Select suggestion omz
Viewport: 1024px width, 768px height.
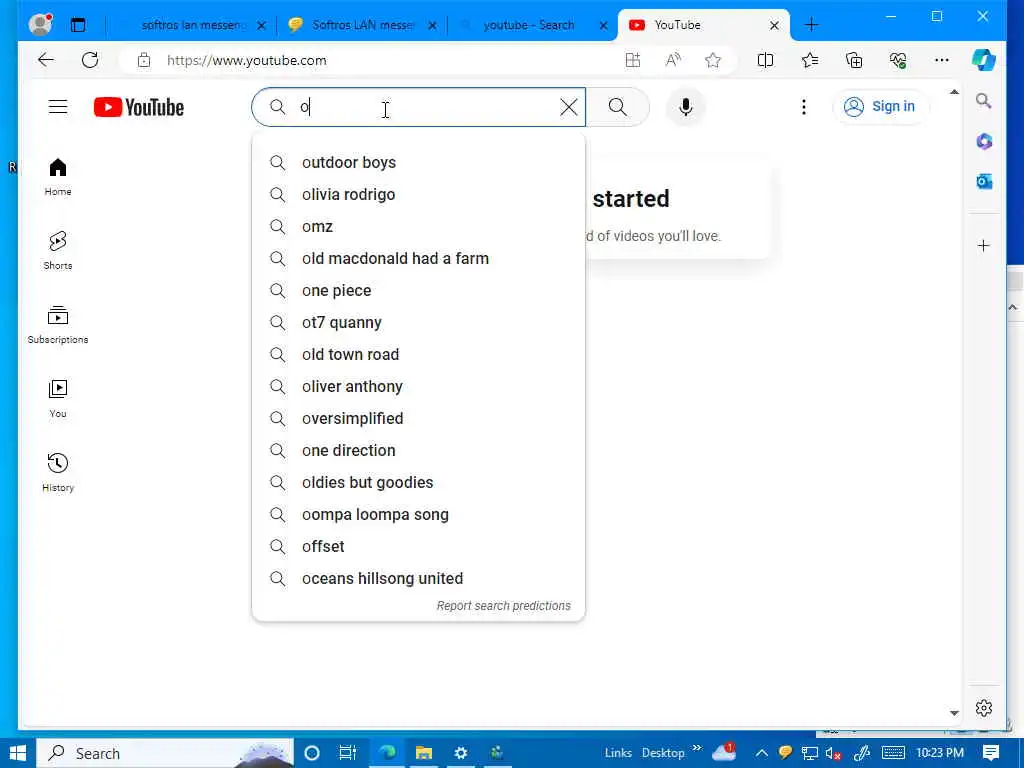pyautogui.click(x=418, y=227)
